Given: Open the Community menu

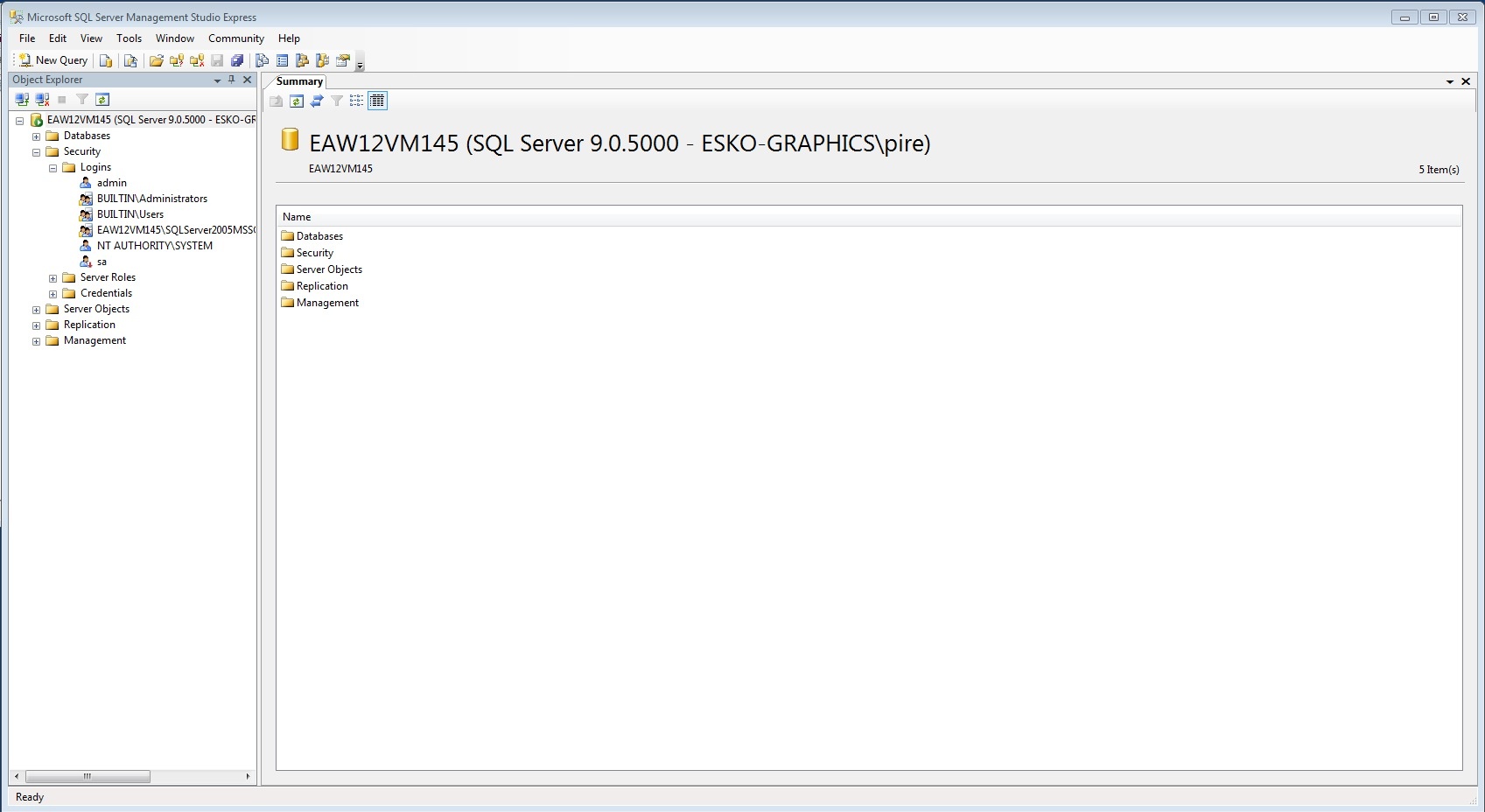Looking at the screenshot, I should [235, 38].
